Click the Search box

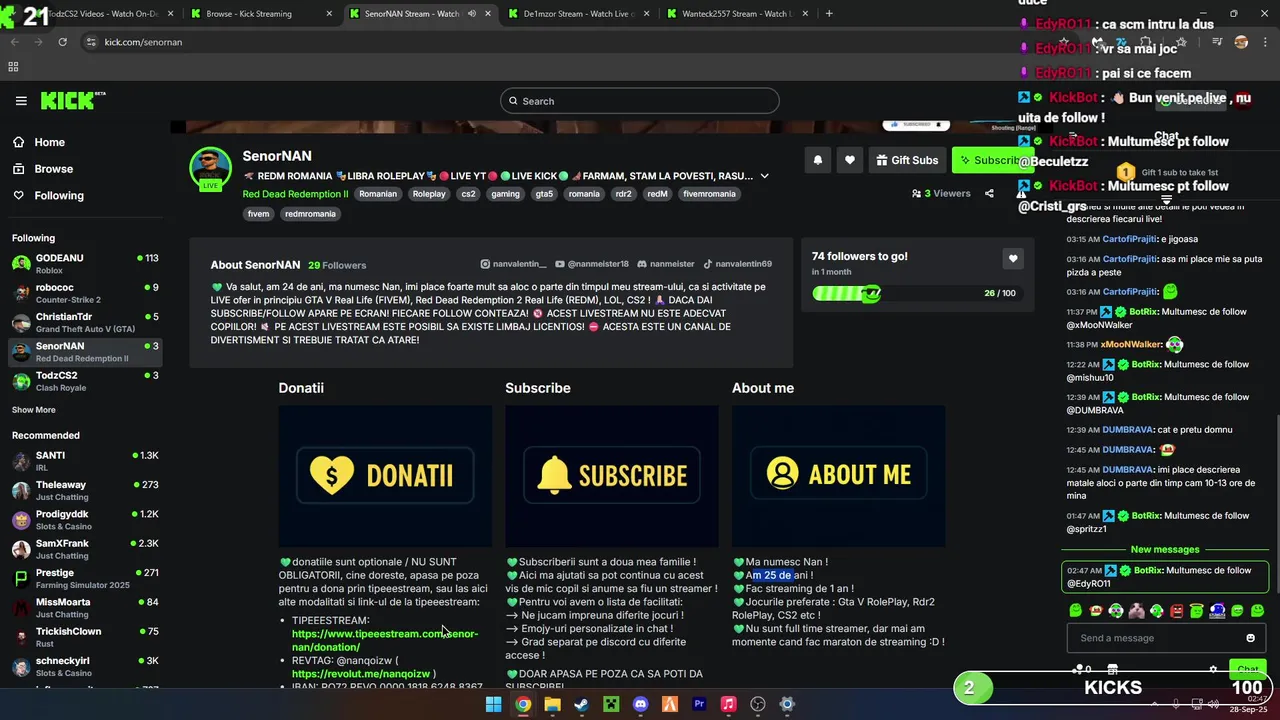[x=640, y=101]
